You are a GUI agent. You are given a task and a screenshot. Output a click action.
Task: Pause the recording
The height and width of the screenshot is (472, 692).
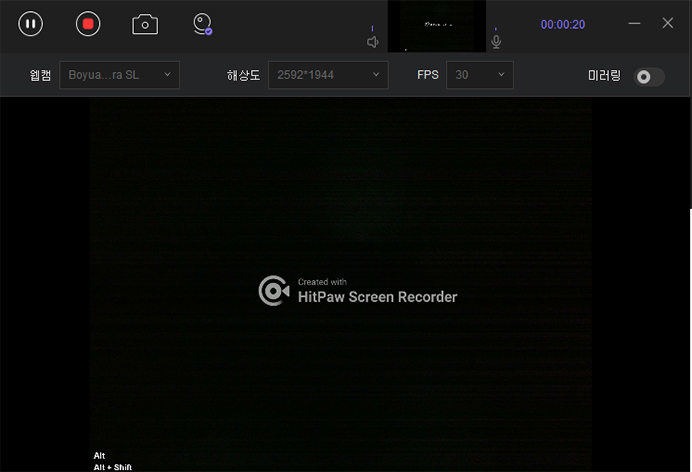point(31,24)
